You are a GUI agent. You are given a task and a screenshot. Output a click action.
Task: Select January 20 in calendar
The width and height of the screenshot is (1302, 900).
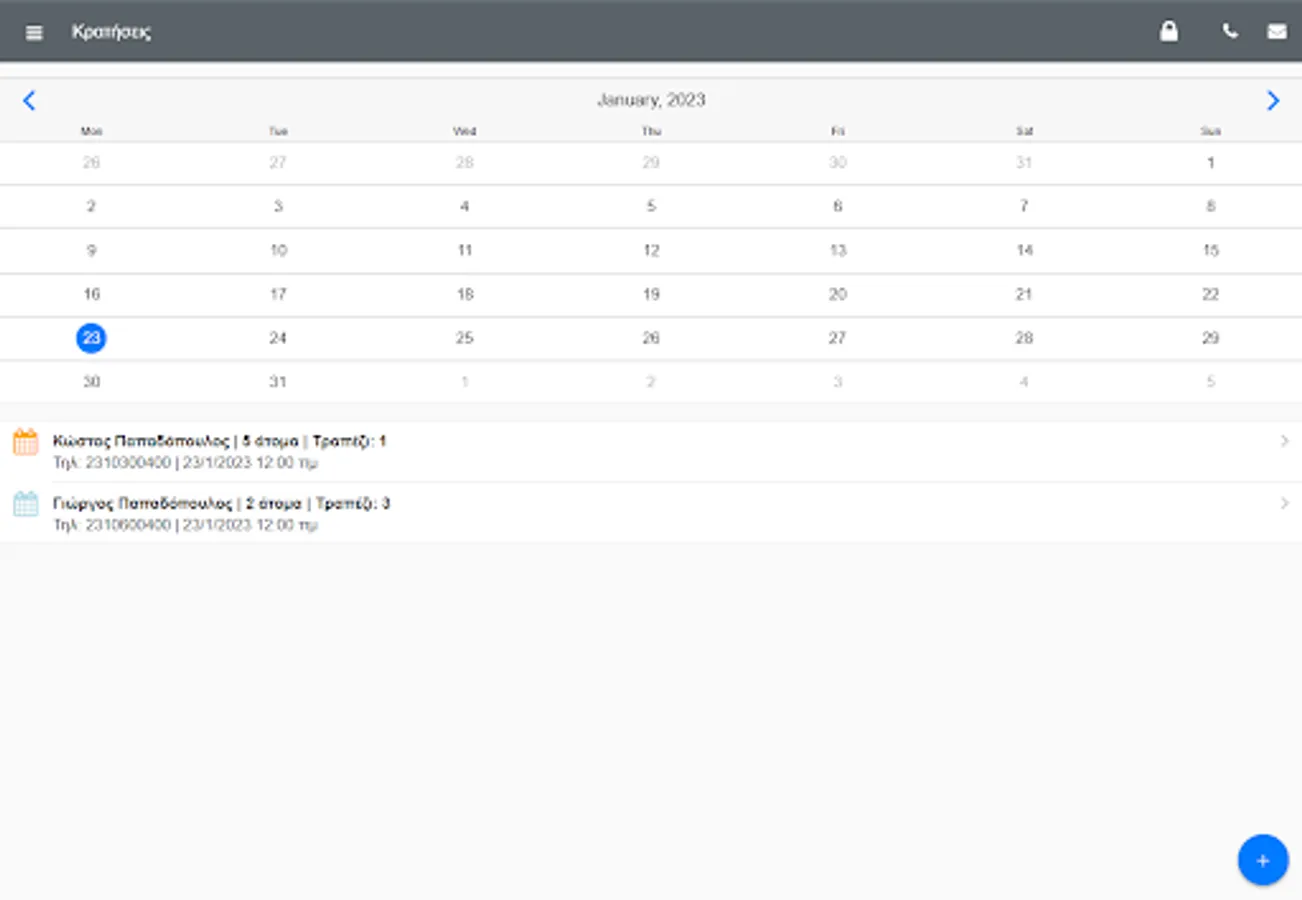838,295
